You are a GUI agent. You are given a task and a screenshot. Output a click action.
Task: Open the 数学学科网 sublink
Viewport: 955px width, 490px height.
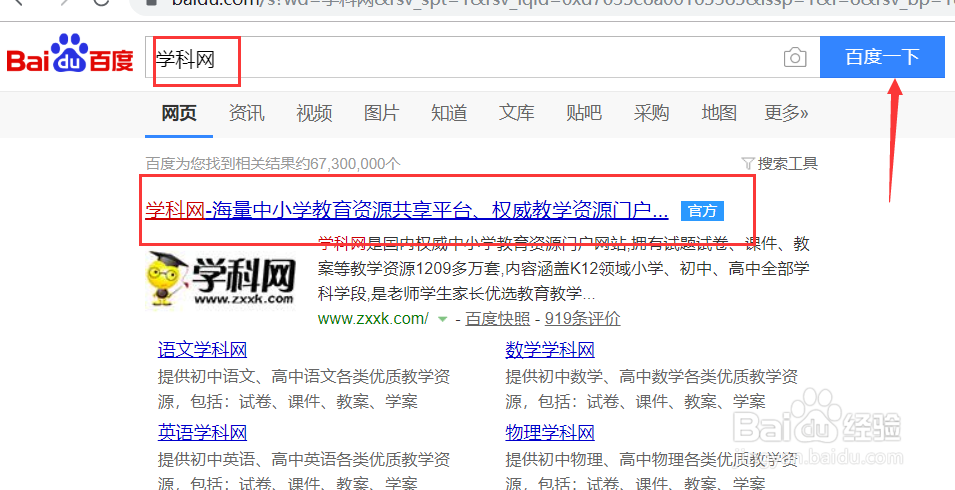pos(550,350)
